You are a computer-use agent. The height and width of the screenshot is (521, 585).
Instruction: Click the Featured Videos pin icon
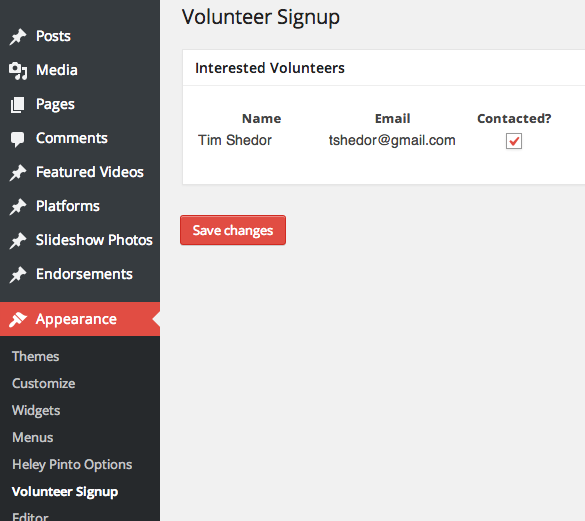pyautogui.click(x=18, y=173)
